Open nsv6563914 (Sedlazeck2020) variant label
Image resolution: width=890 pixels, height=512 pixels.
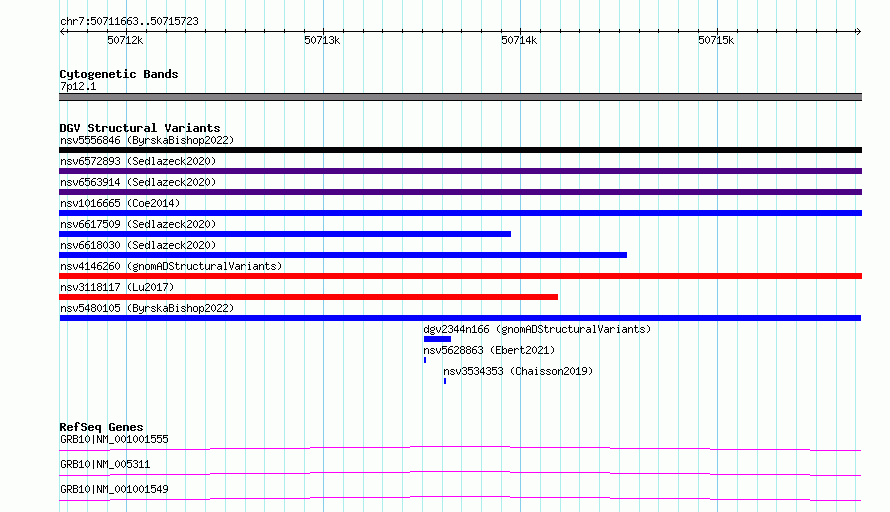click(x=138, y=182)
